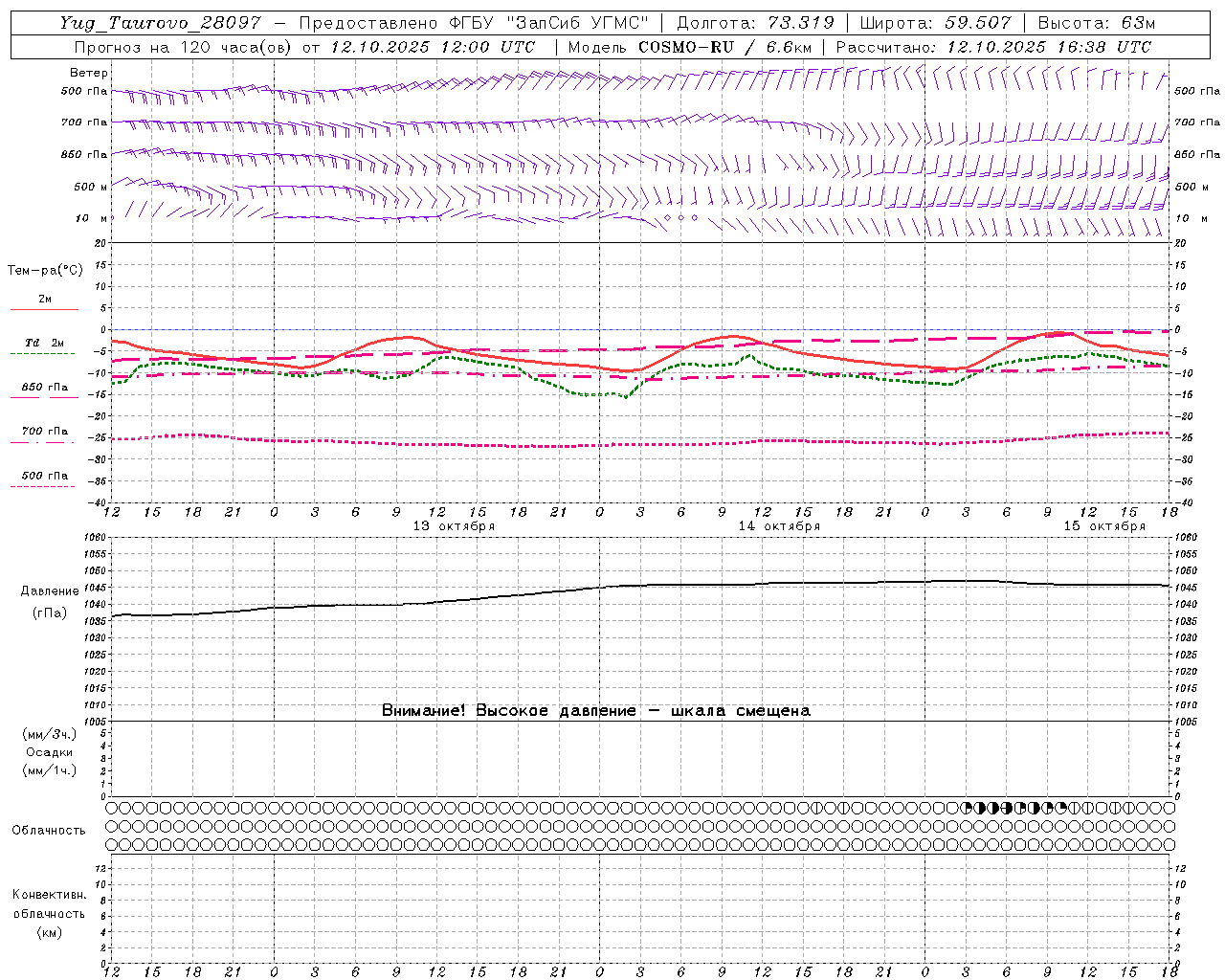Click the Облачность cloud cover label
This screenshot has height=980, width=1225.
point(49,831)
